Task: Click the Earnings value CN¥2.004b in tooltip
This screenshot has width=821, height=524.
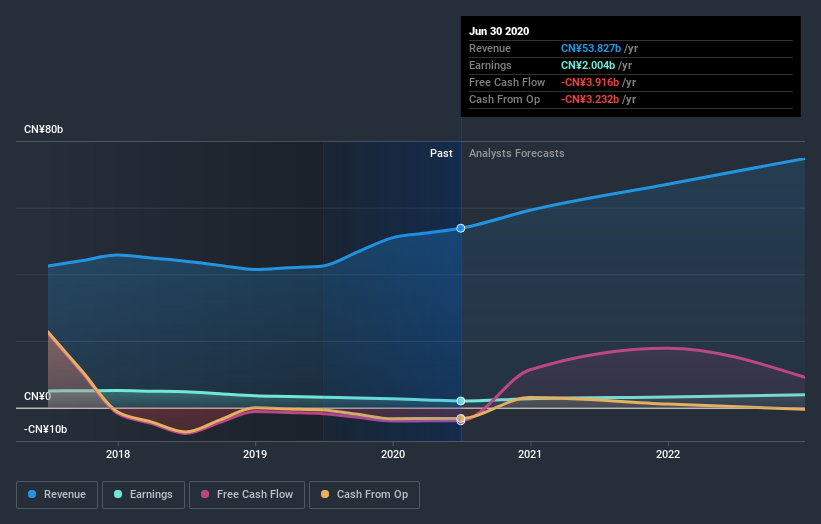Action: tap(588, 65)
